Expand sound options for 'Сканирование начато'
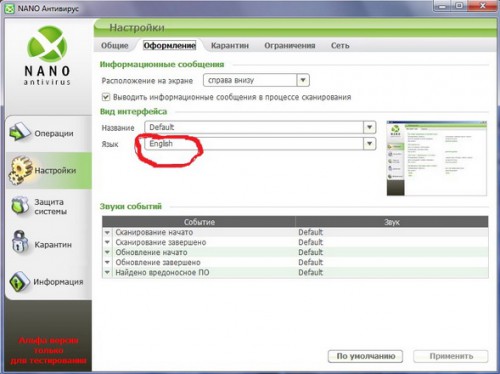Image resolution: width=500 pixels, height=374 pixels. (x=107, y=232)
